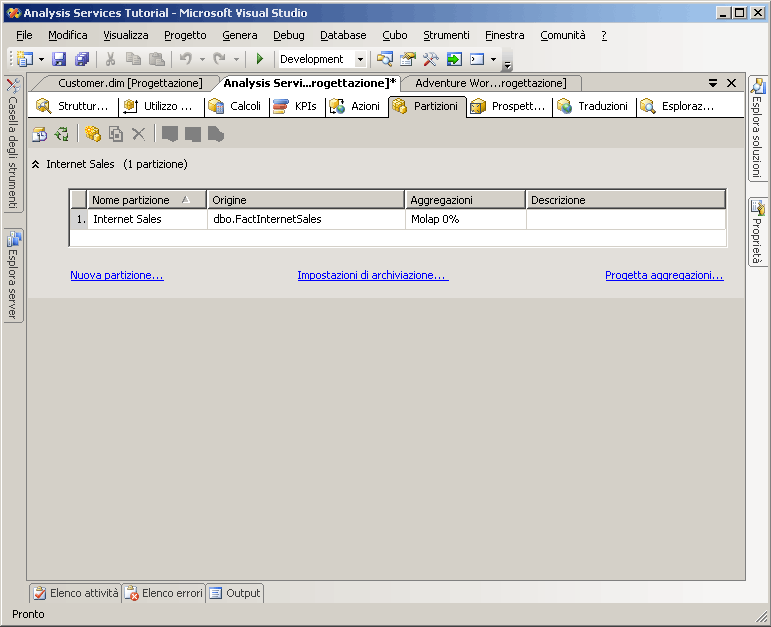Click the Toolbox hammer and wrench icon

(x=430, y=59)
